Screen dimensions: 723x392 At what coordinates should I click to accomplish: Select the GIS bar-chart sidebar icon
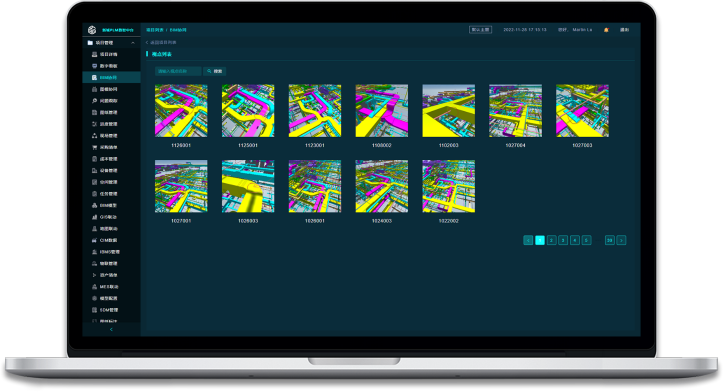pos(95,217)
